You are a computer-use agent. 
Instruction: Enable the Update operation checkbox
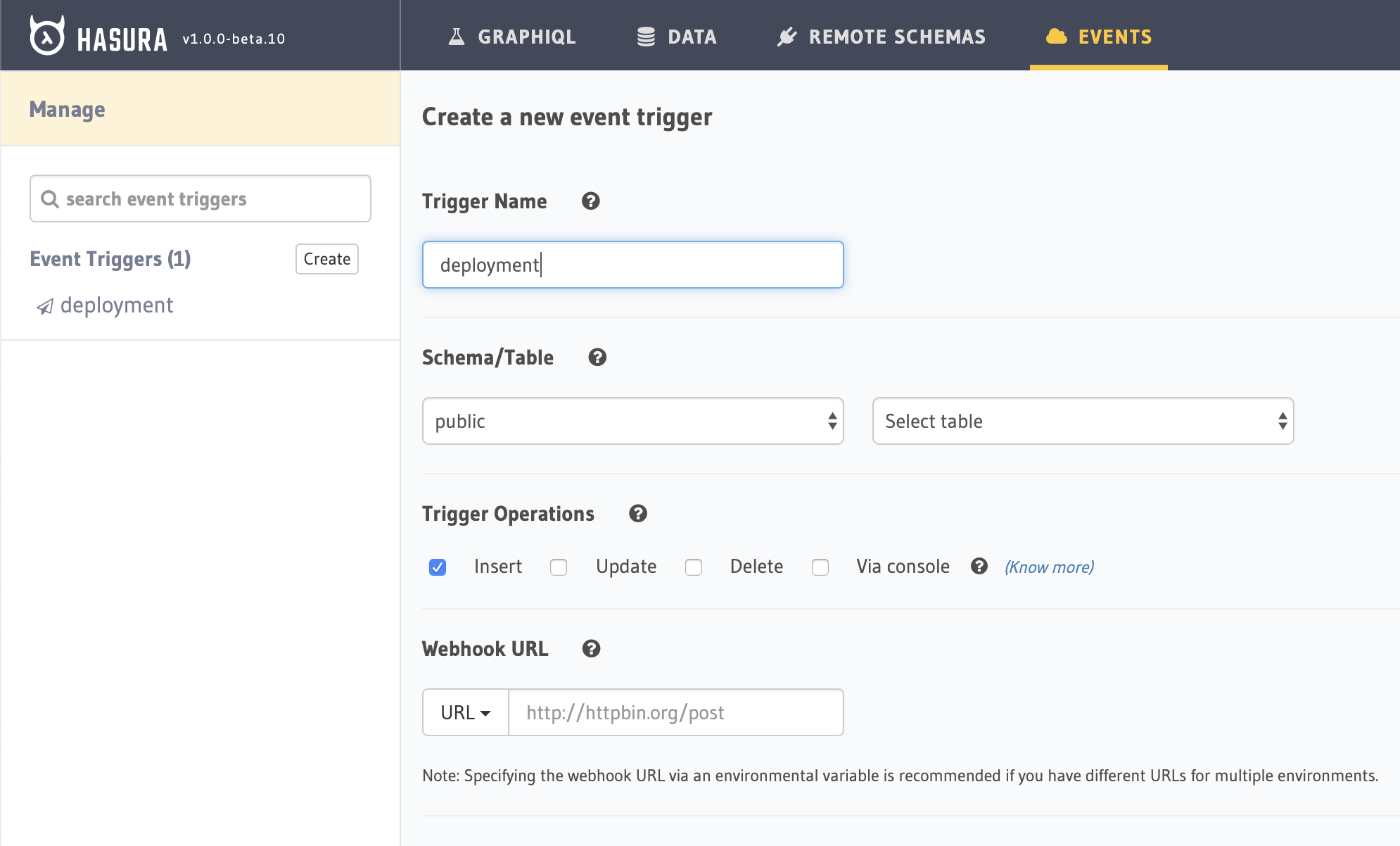point(559,567)
